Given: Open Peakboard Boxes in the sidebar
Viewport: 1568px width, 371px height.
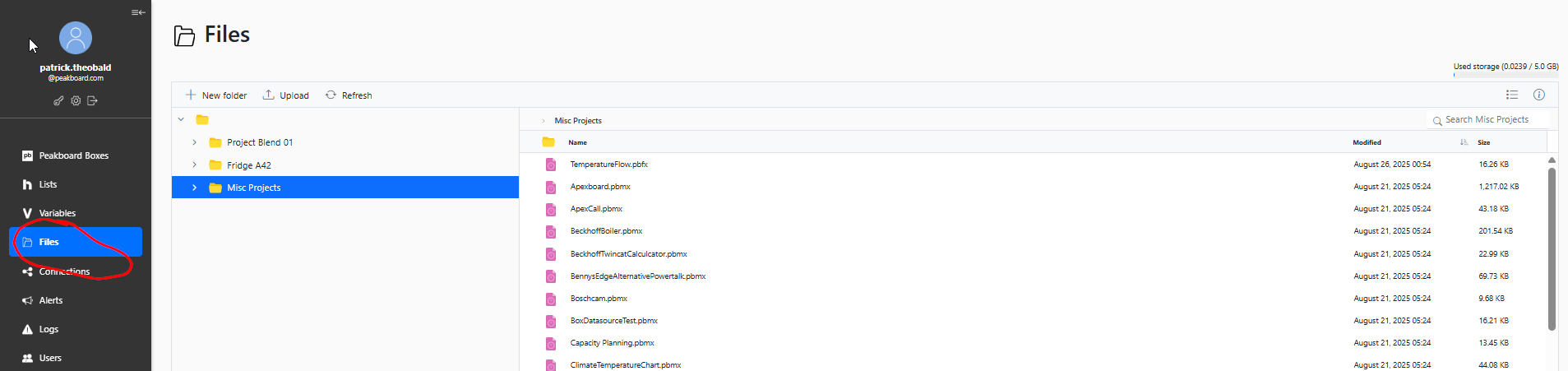Looking at the screenshot, I should pos(76,155).
